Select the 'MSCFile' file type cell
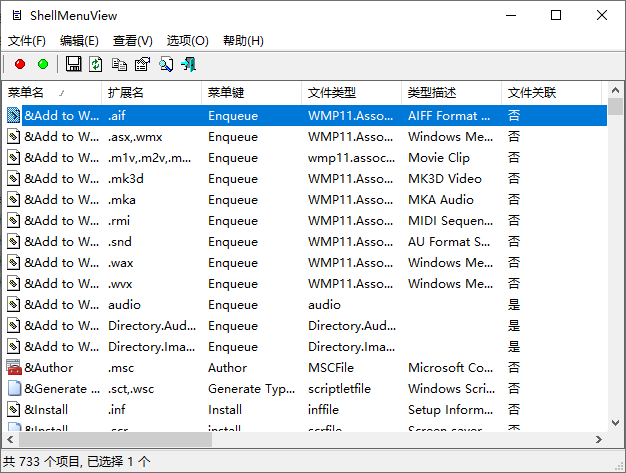The height and width of the screenshot is (473, 626). pos(331,368)
